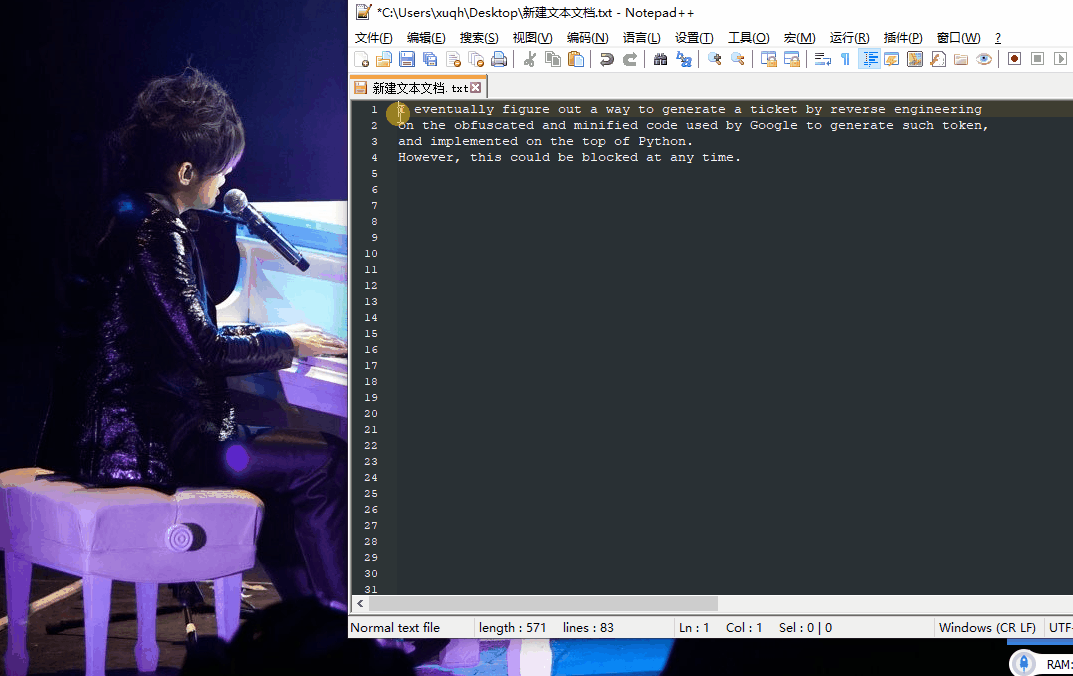This screenshot has height=676, width=1073.
Task: Select the 新建文本文档.txt tab
Action: point(418,88)
